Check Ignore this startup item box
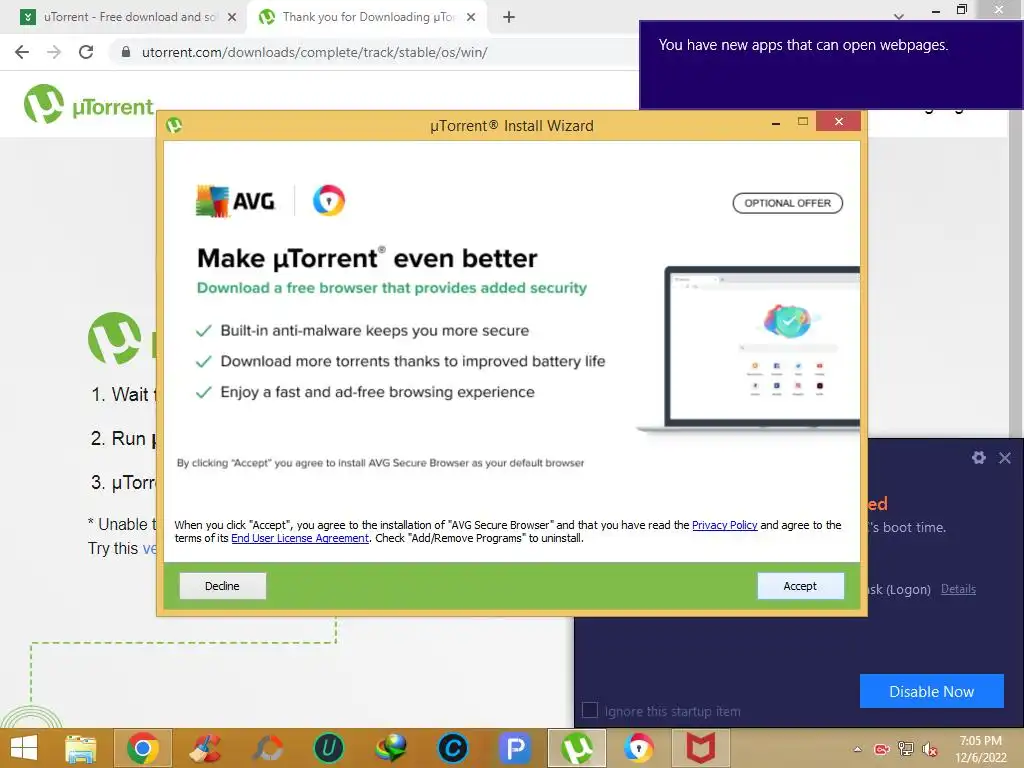This screenshot has width=1024, height=768. click(x=590, y=710)
